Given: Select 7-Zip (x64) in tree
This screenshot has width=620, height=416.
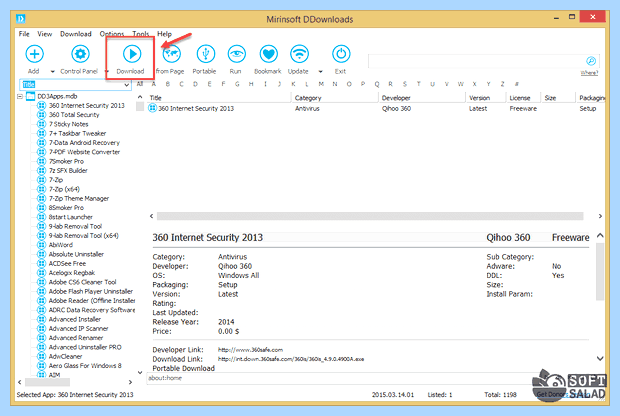Looking at the screenshot, I should 64,189.
